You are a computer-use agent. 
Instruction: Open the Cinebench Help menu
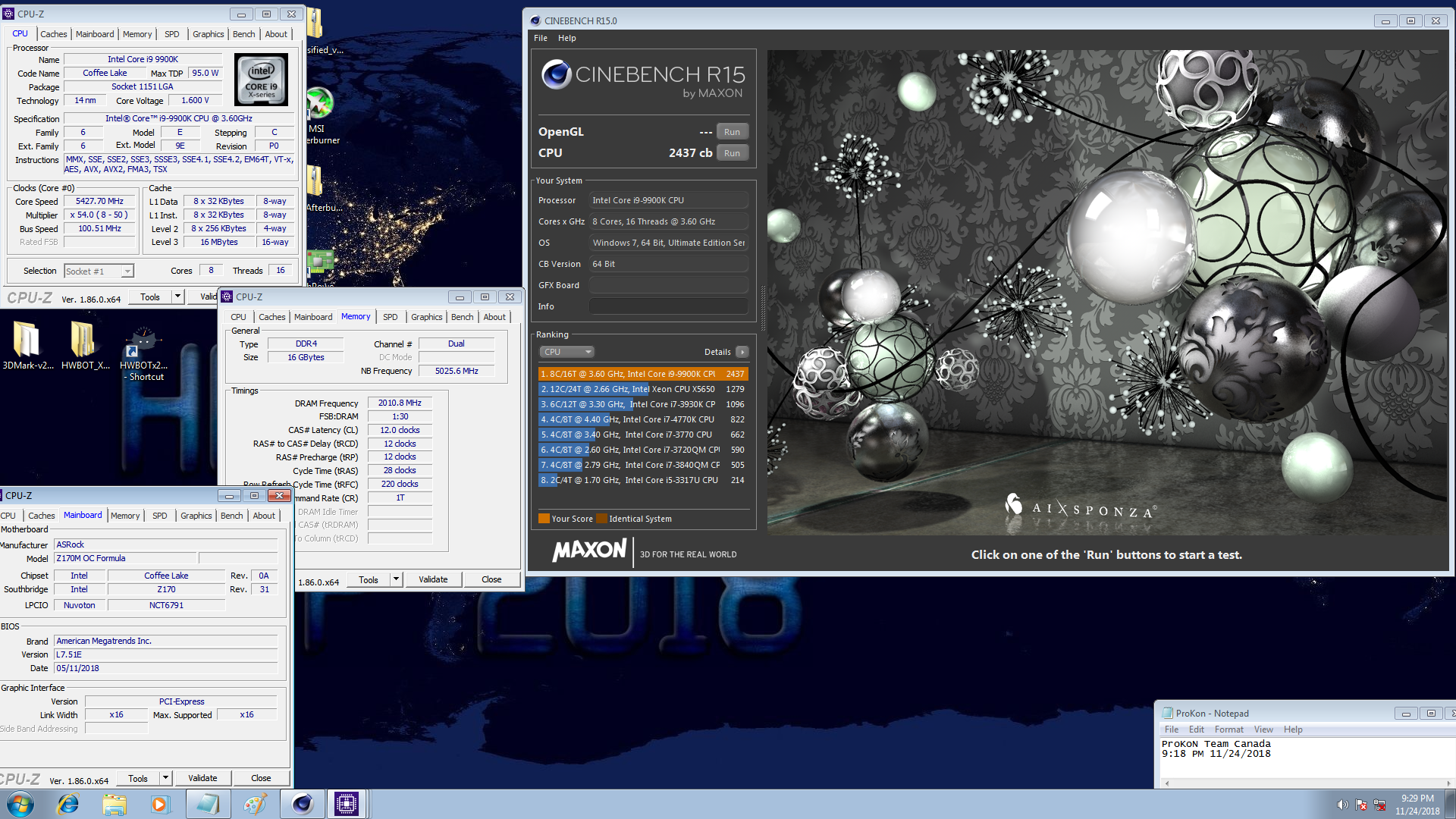click(567, 38)
